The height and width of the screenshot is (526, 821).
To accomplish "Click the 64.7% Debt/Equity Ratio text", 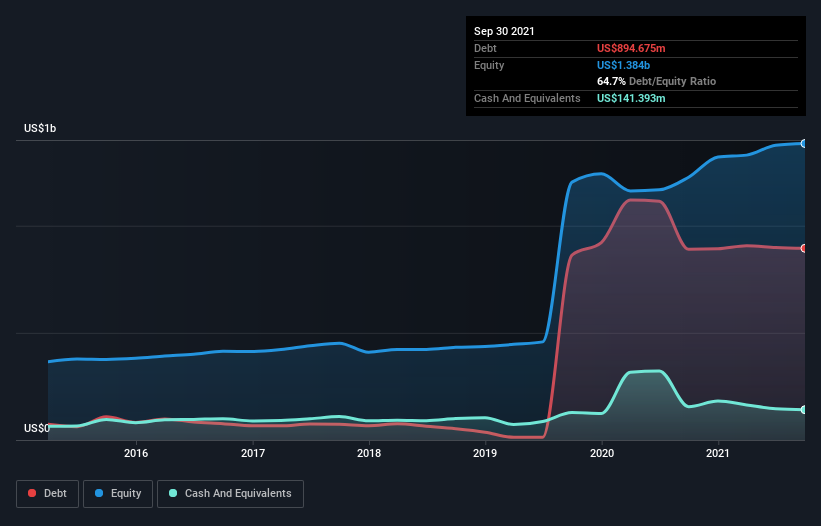I will coord(657,82).
